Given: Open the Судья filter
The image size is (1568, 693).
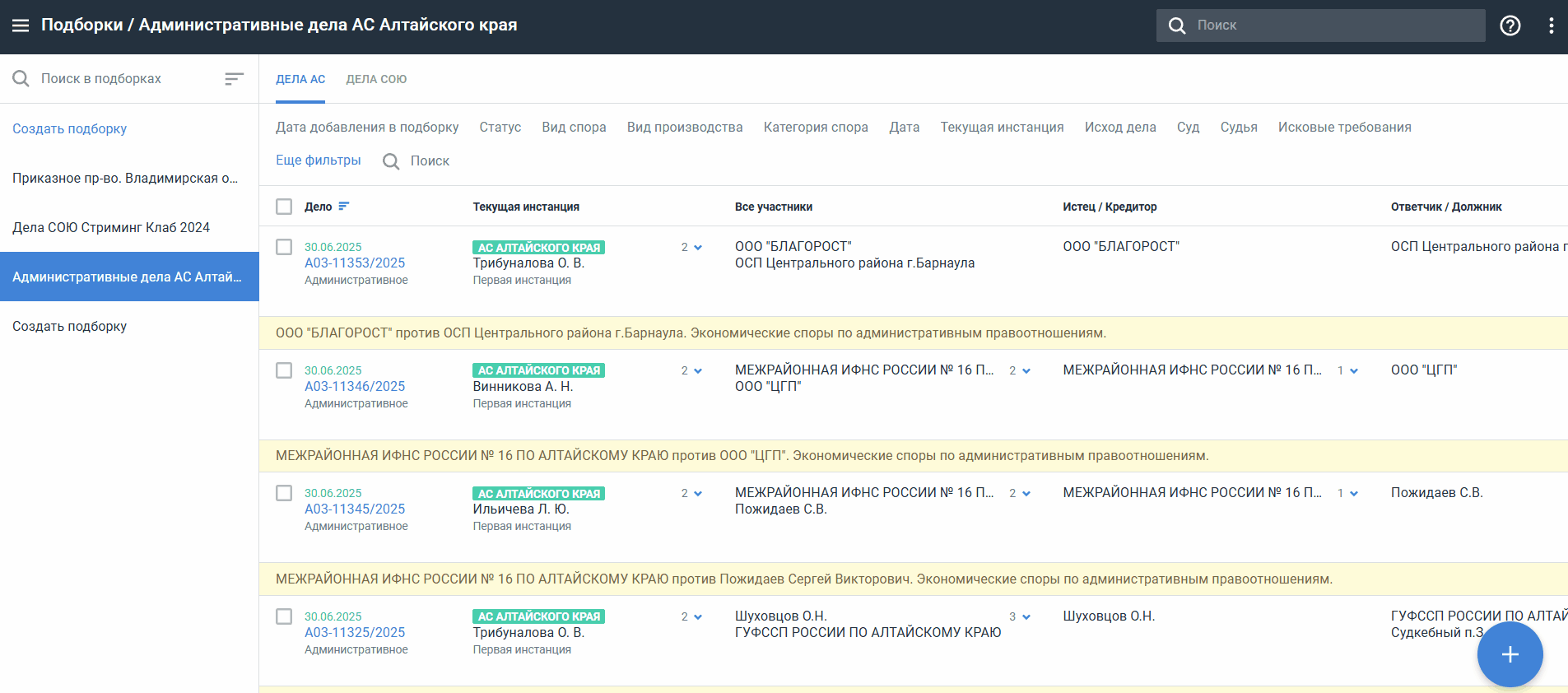Looking at the screenshot, I should (x=1239, y=127).
